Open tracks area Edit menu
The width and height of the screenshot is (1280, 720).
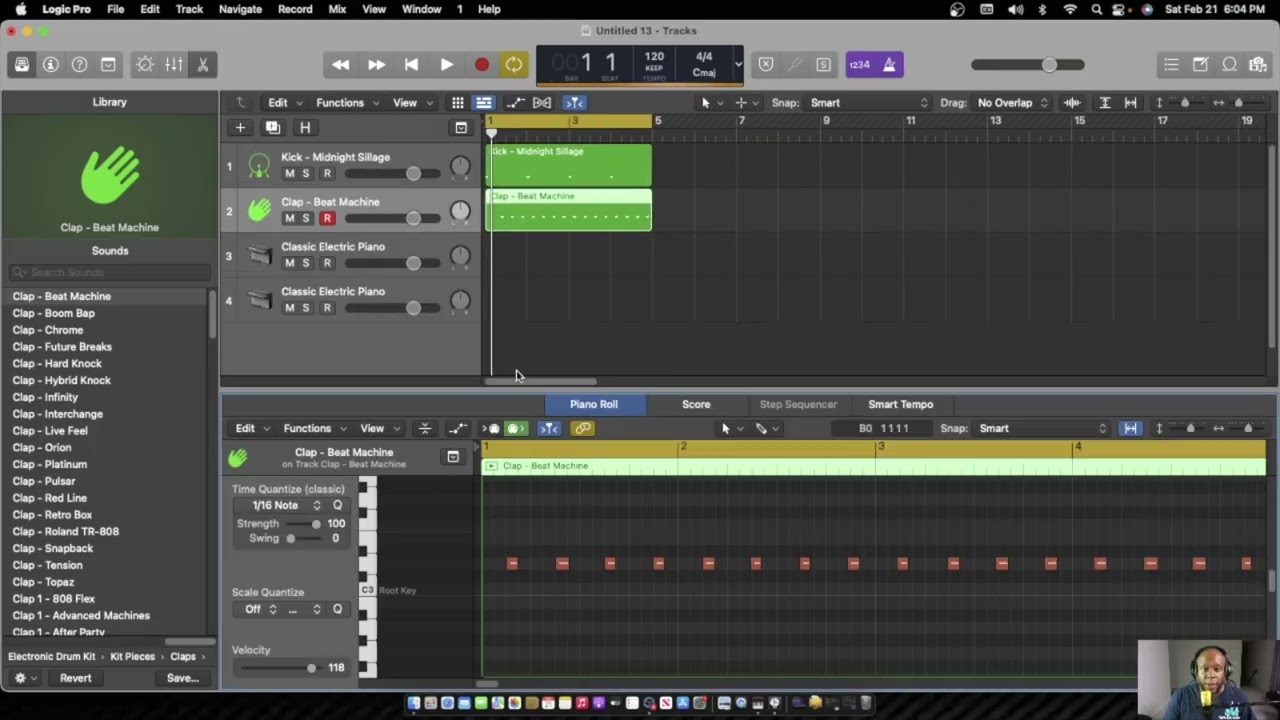[283, 103]
